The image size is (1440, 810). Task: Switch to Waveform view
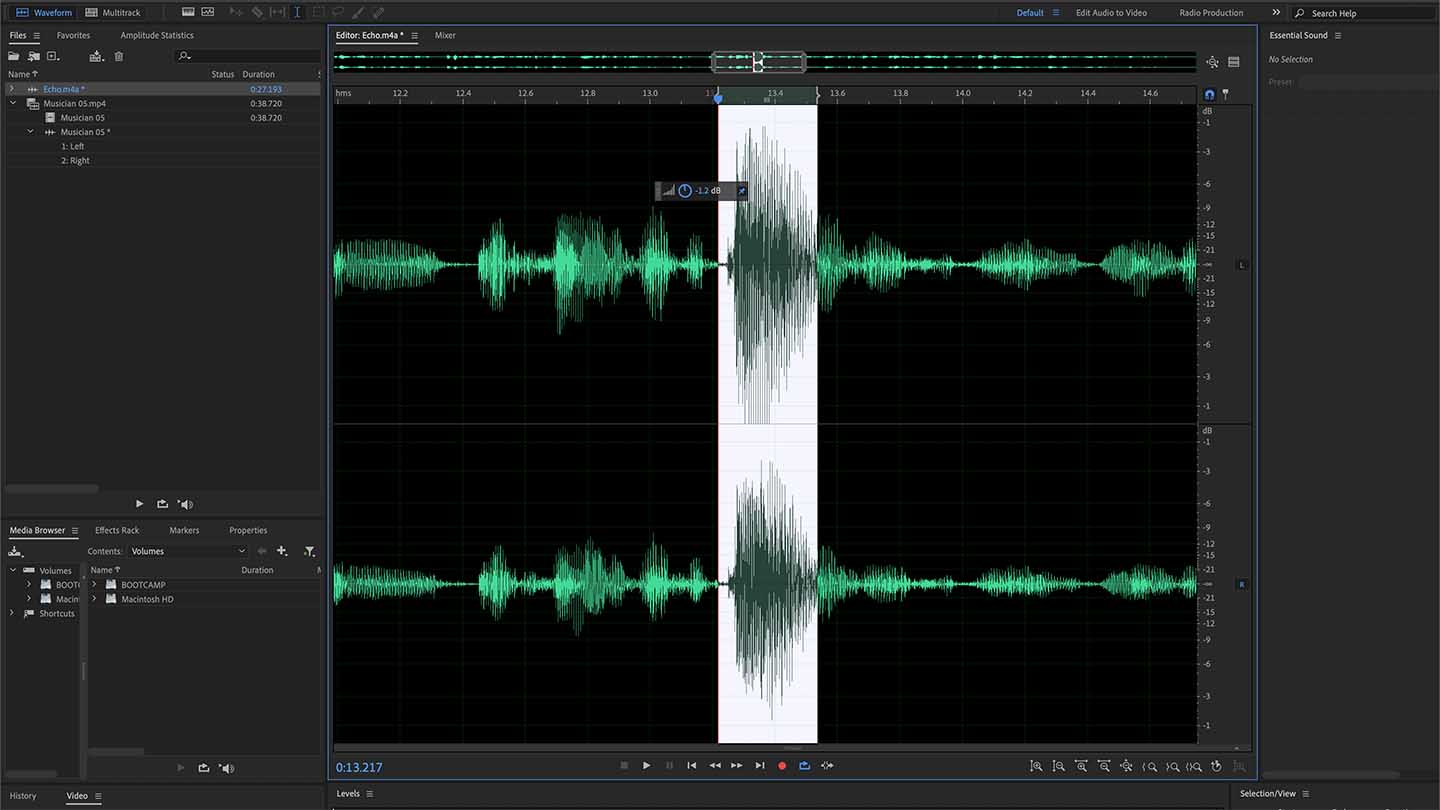pos(44,13)
